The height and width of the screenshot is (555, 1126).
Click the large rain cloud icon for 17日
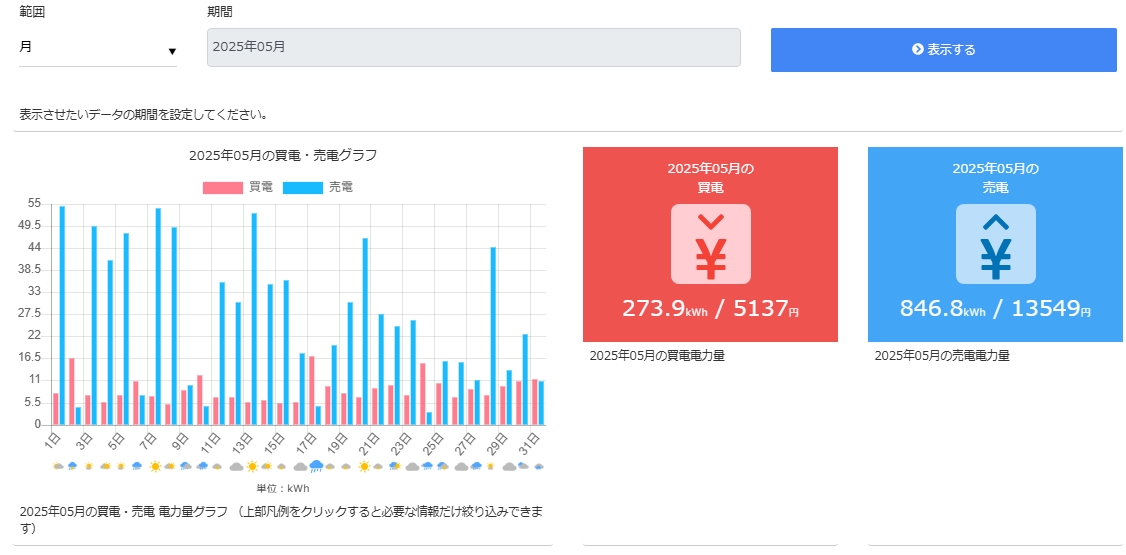pyautogui.click(x=317, y=467)
